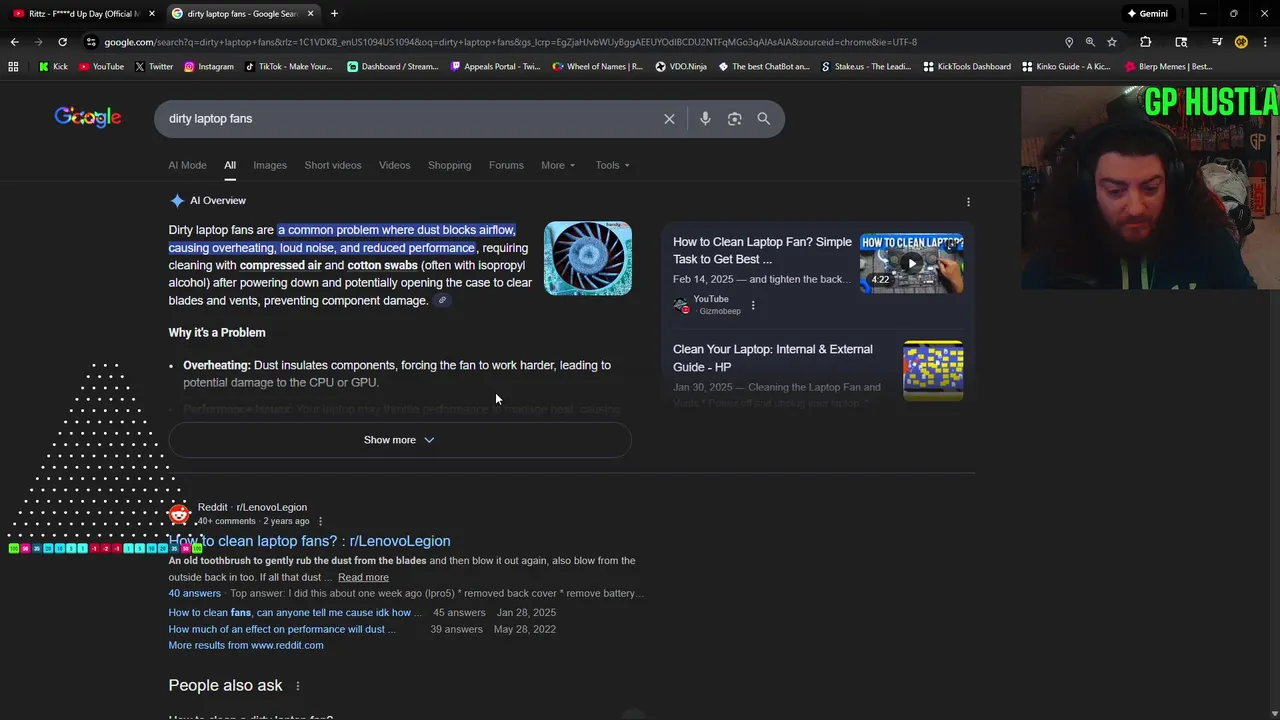Open Clean Your Laptop HP guide link
This screenshot has width=1280, height=720.
point(773,358)
